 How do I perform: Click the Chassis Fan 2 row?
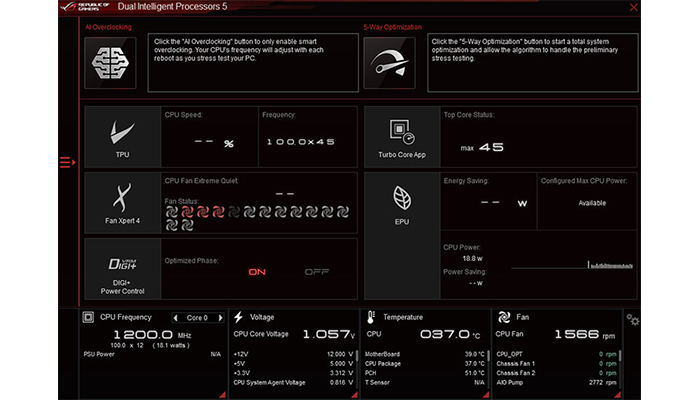[x=557, y=373]
